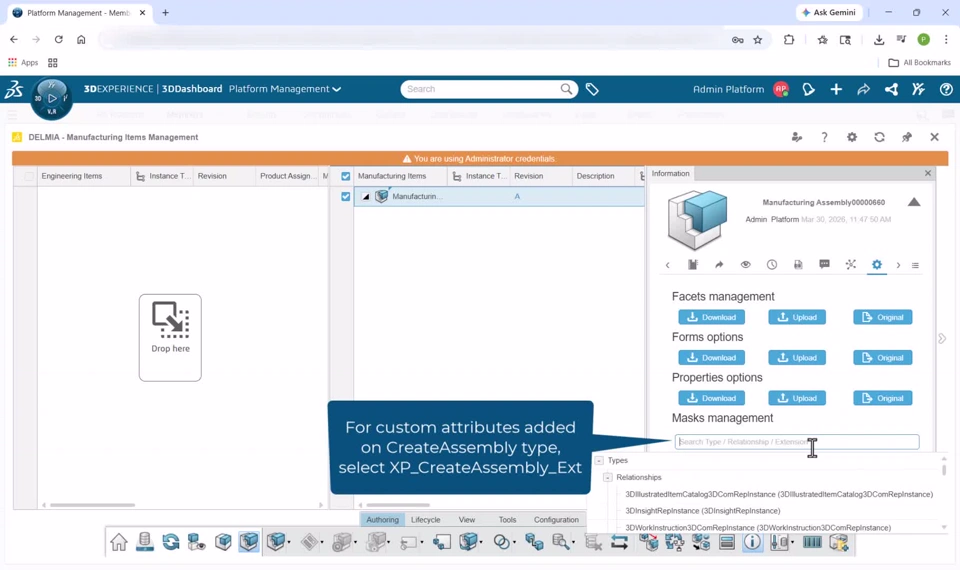Select 3DInsightRepInstance in the relationships list
Viewport: 960px width, 570px height.
click(x=702, y=511)
